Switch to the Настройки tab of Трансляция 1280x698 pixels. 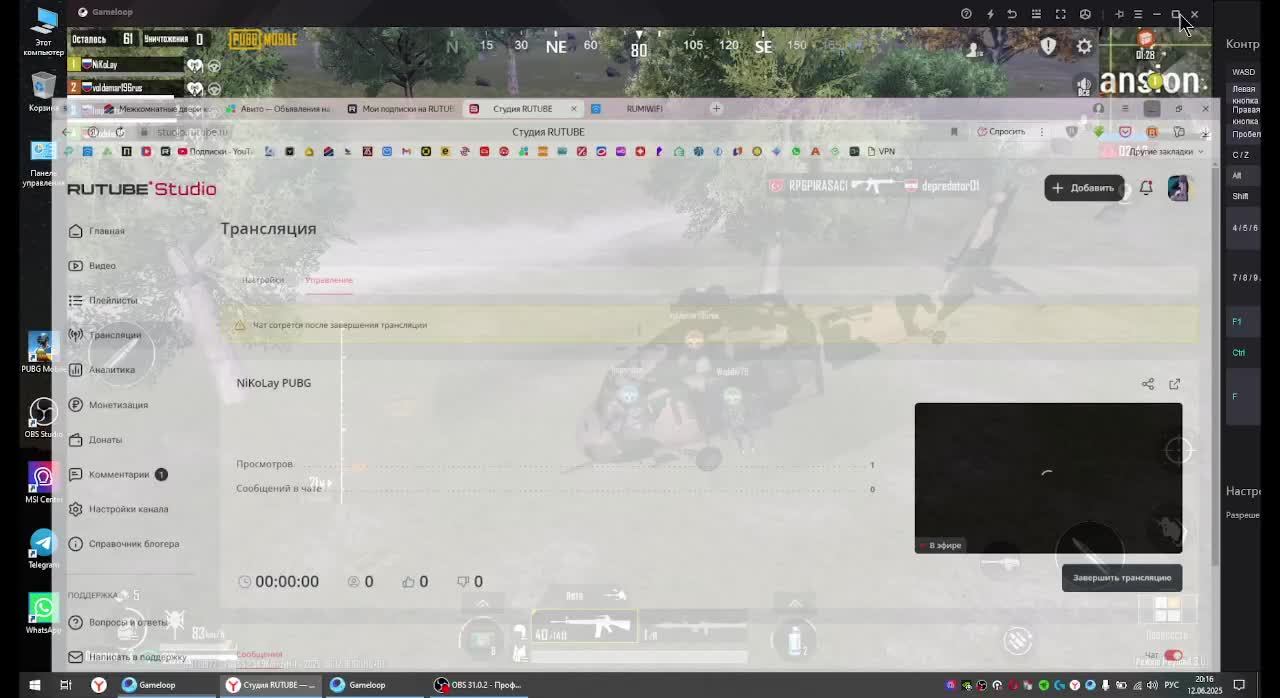263,280
